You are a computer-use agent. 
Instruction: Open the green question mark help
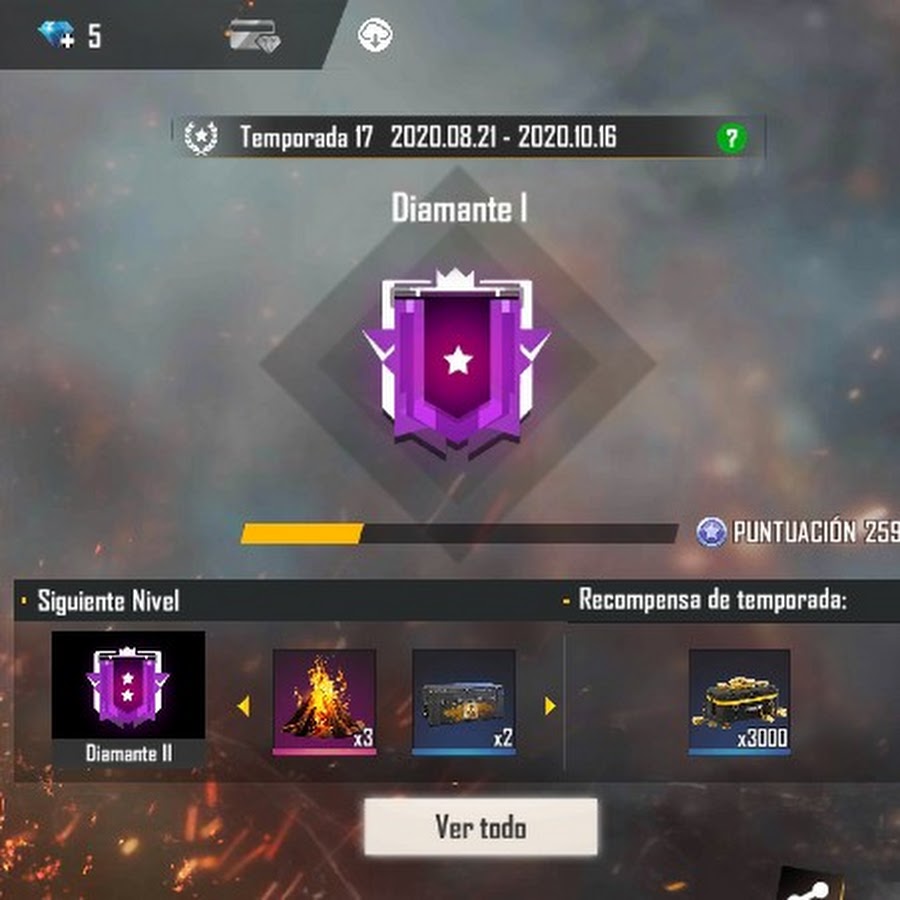(731, 138)
